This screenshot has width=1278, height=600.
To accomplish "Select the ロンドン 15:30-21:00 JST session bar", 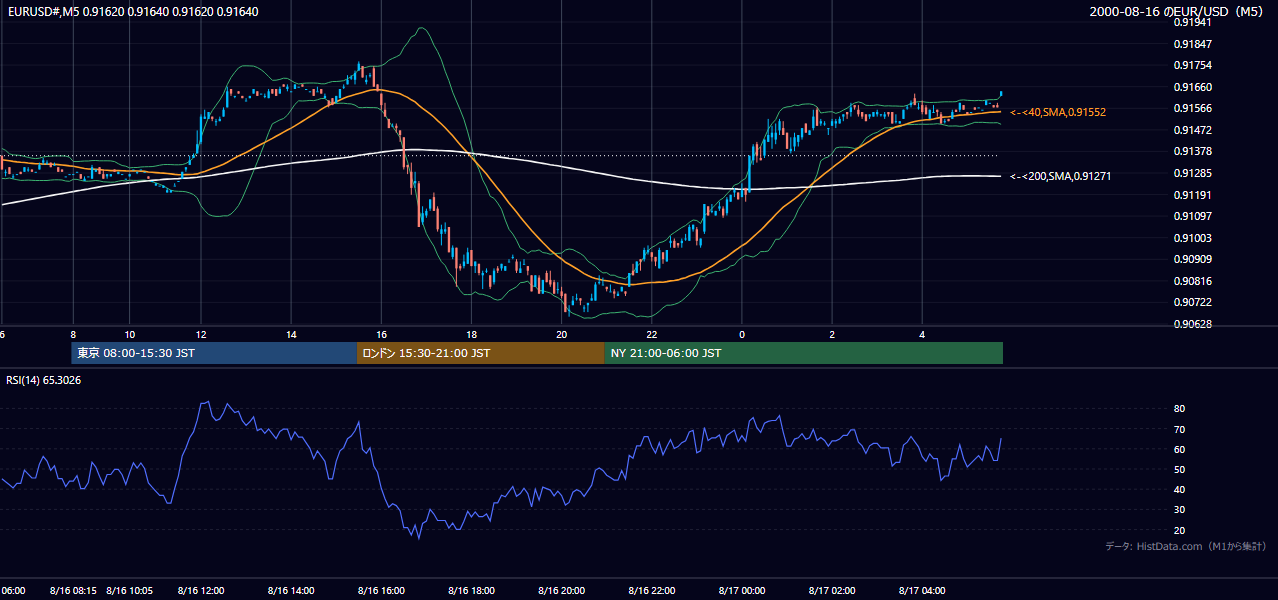I will click(481, 353).
